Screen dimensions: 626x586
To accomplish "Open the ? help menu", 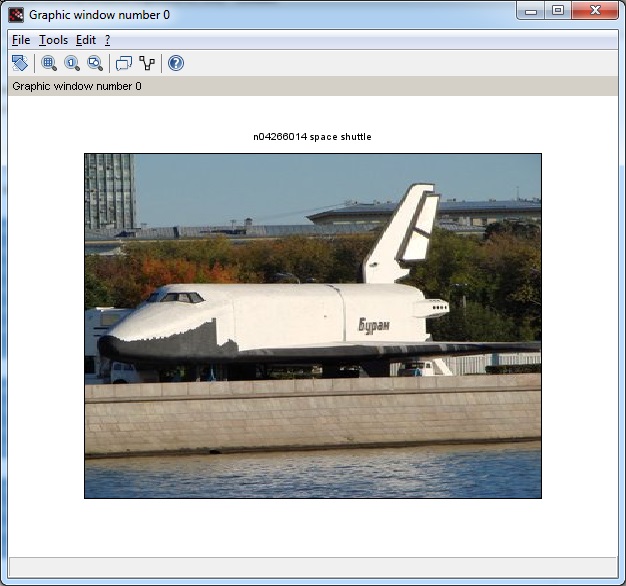I will [107, 40].
